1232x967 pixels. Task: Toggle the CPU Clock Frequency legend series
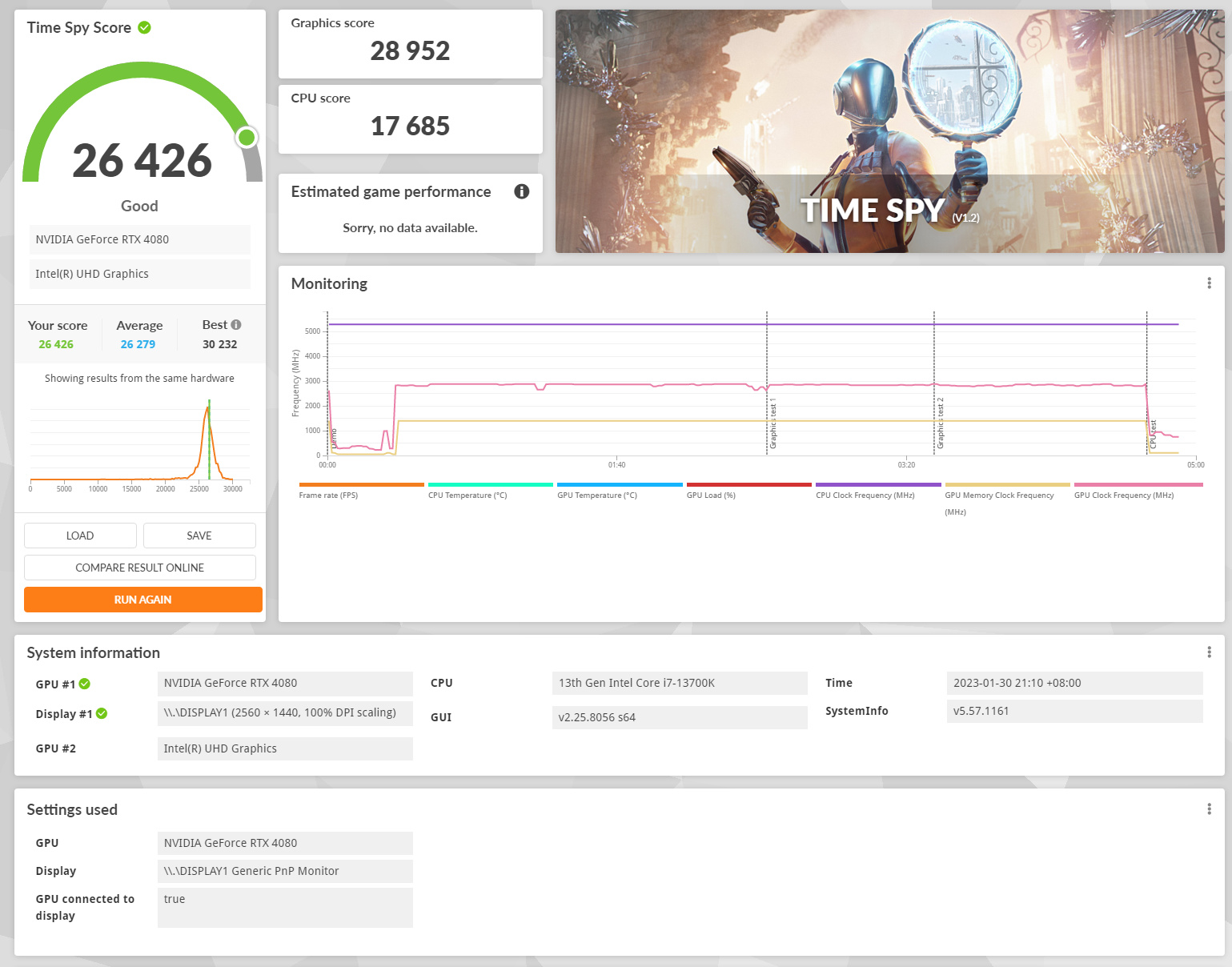[878, 492]
